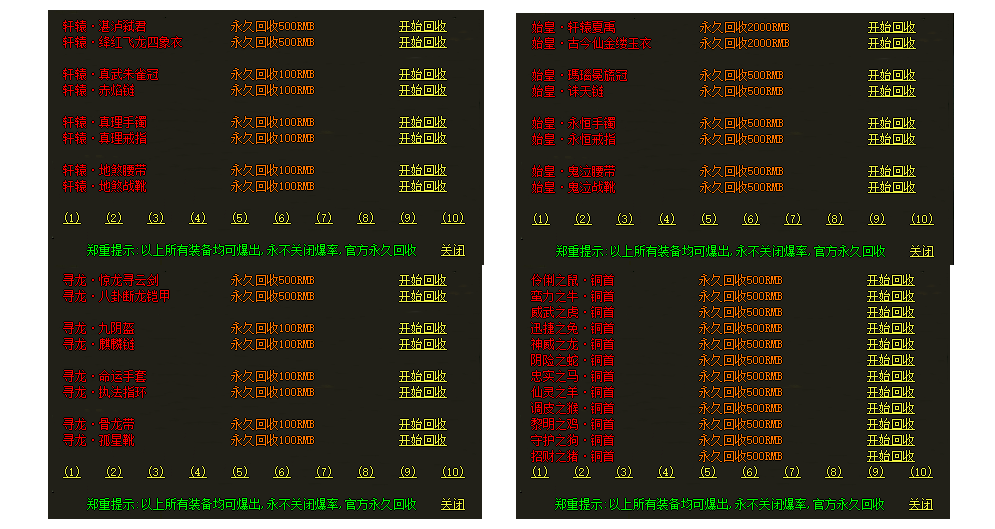Go to page (10) in the 始皇 panel

[921, 219]
